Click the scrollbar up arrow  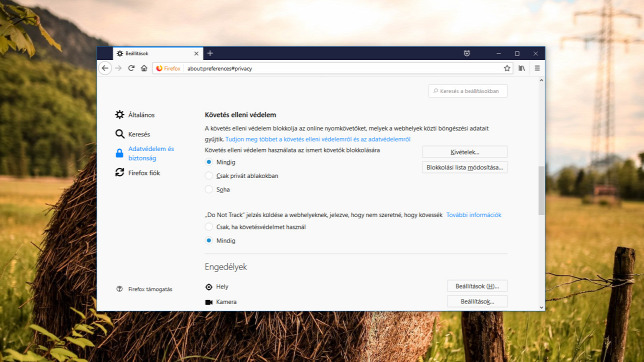[x=541, y=81]
